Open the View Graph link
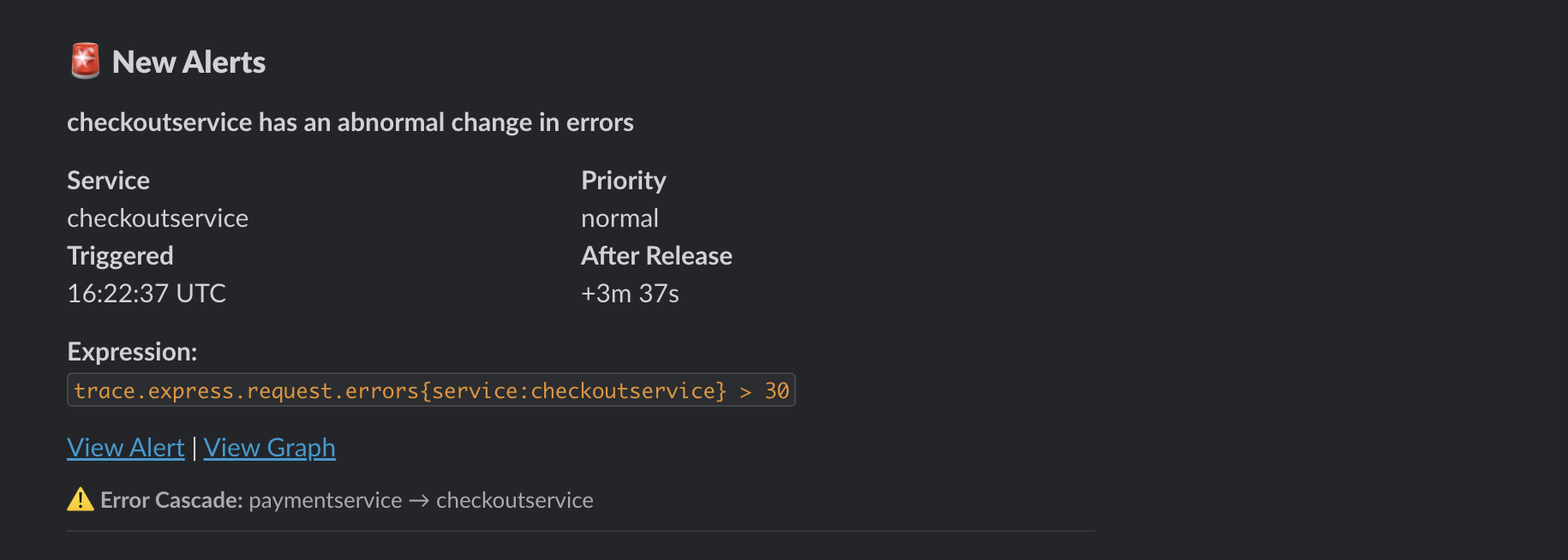 click(x=269, y=447)
